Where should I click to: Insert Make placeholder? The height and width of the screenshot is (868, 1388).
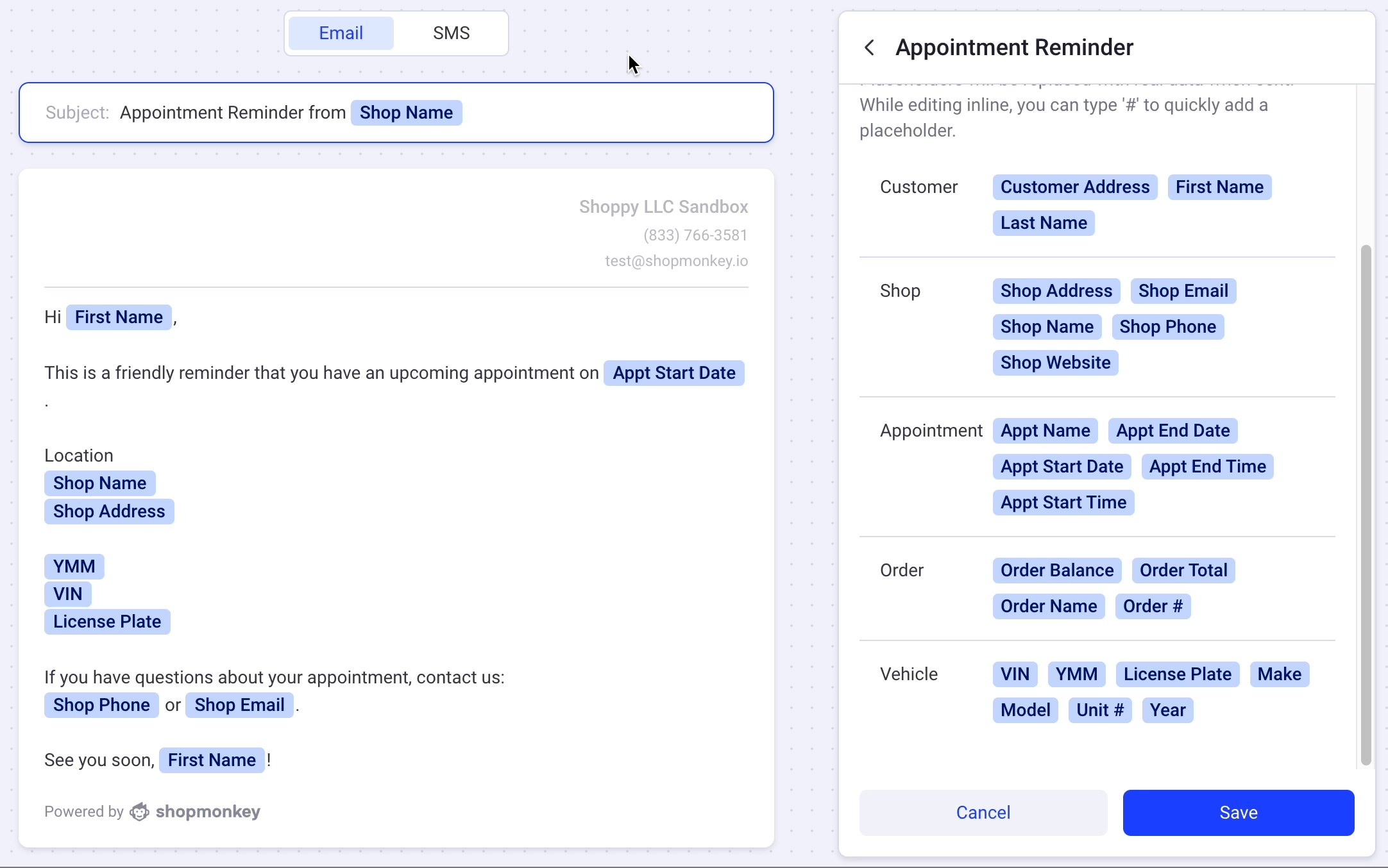(x=1280, y=674)
